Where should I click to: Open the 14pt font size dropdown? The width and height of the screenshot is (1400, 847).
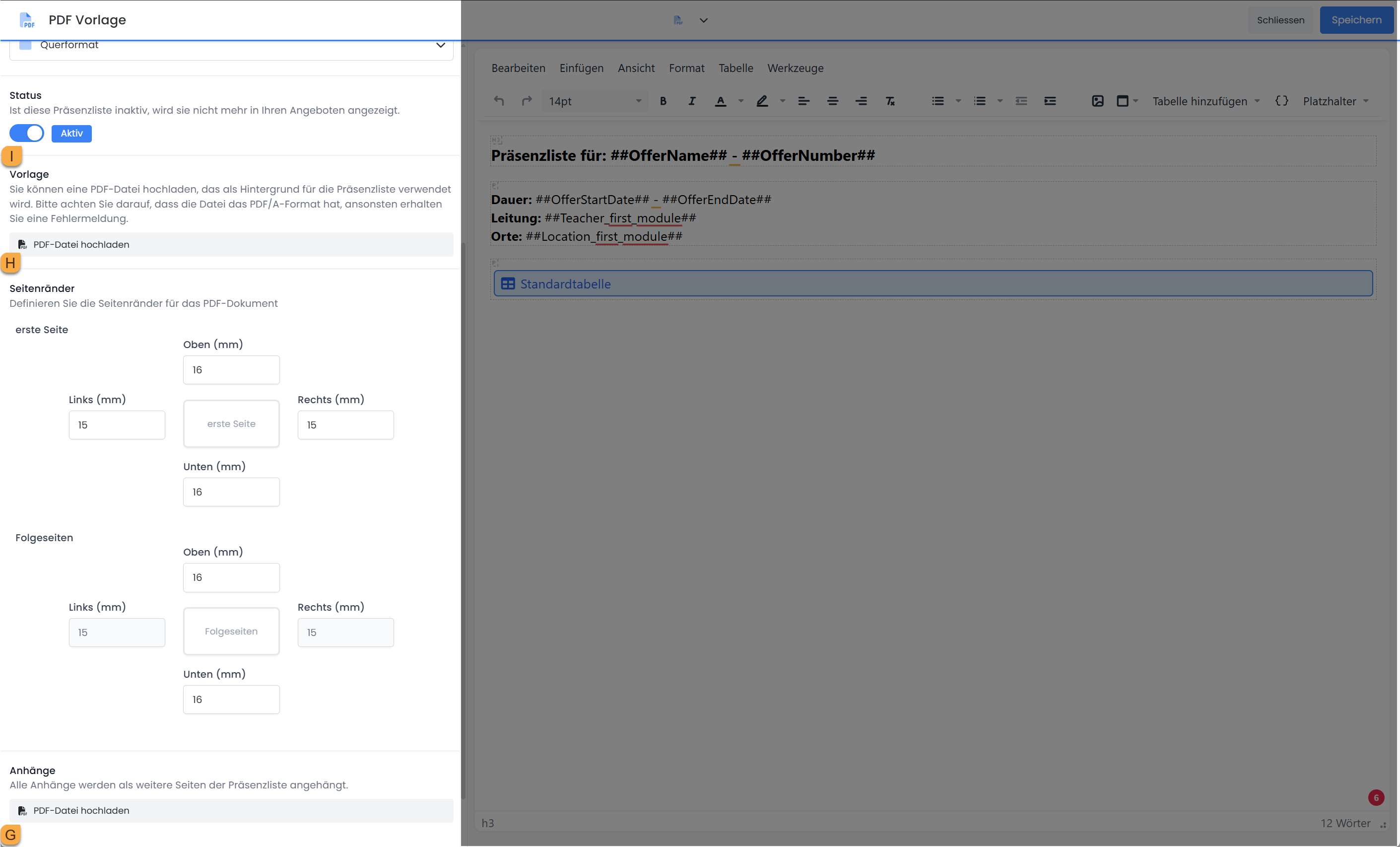(x=595, y=101)
